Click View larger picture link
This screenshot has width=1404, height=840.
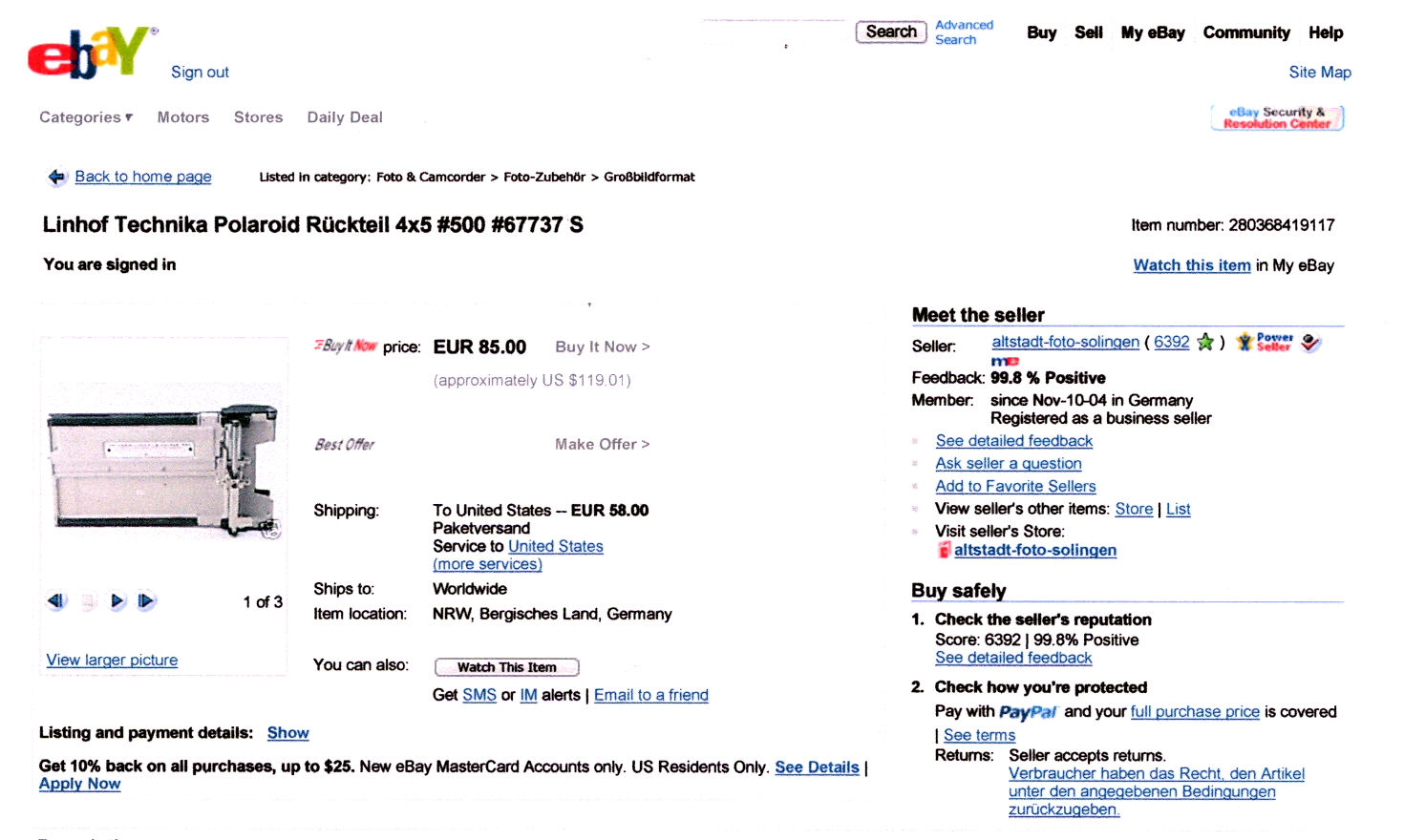pyautogui.click(x=112, y=661)
